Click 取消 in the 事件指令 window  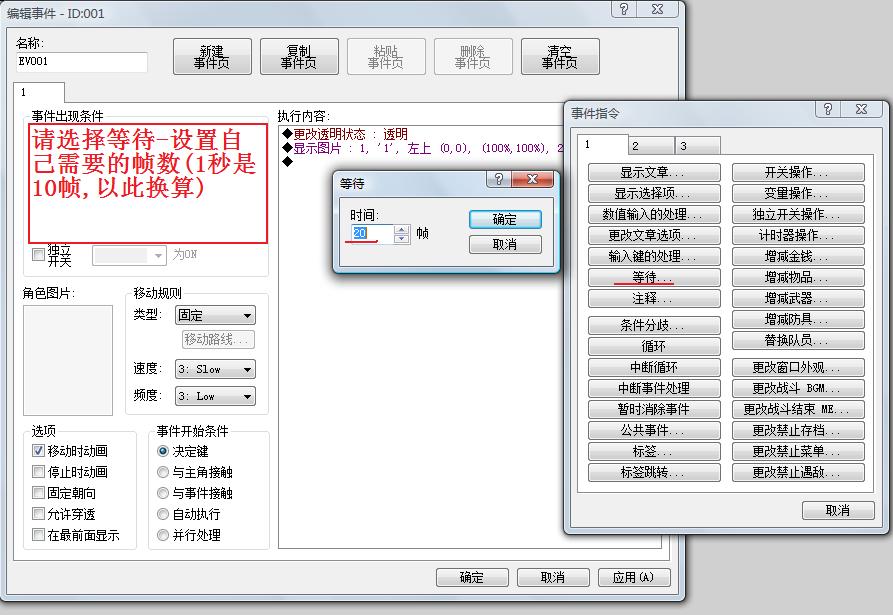[x=838, y=511]
